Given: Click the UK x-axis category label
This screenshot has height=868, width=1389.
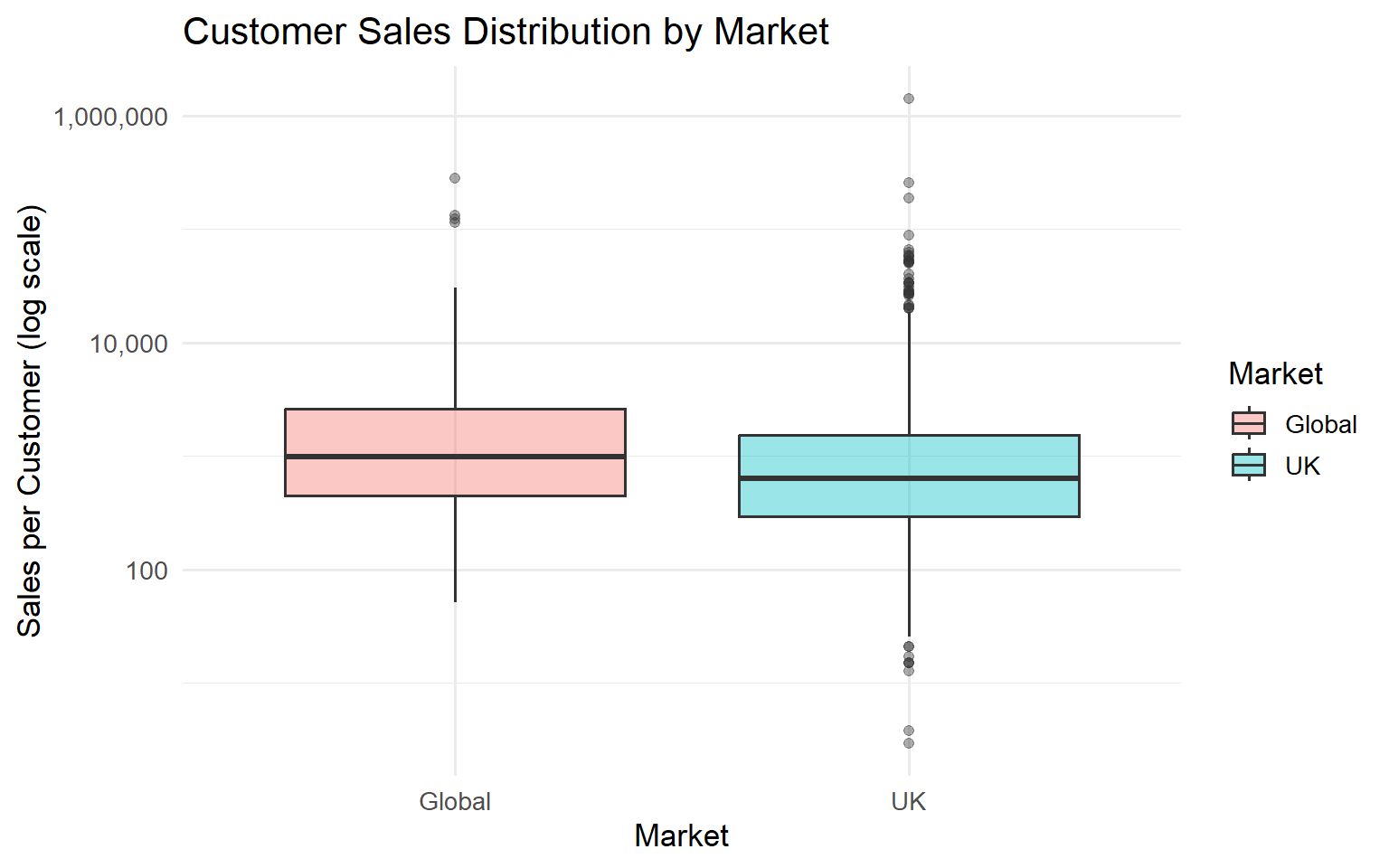Looking at the screenshot, I should pyautogui.click(x=909, y=801).
